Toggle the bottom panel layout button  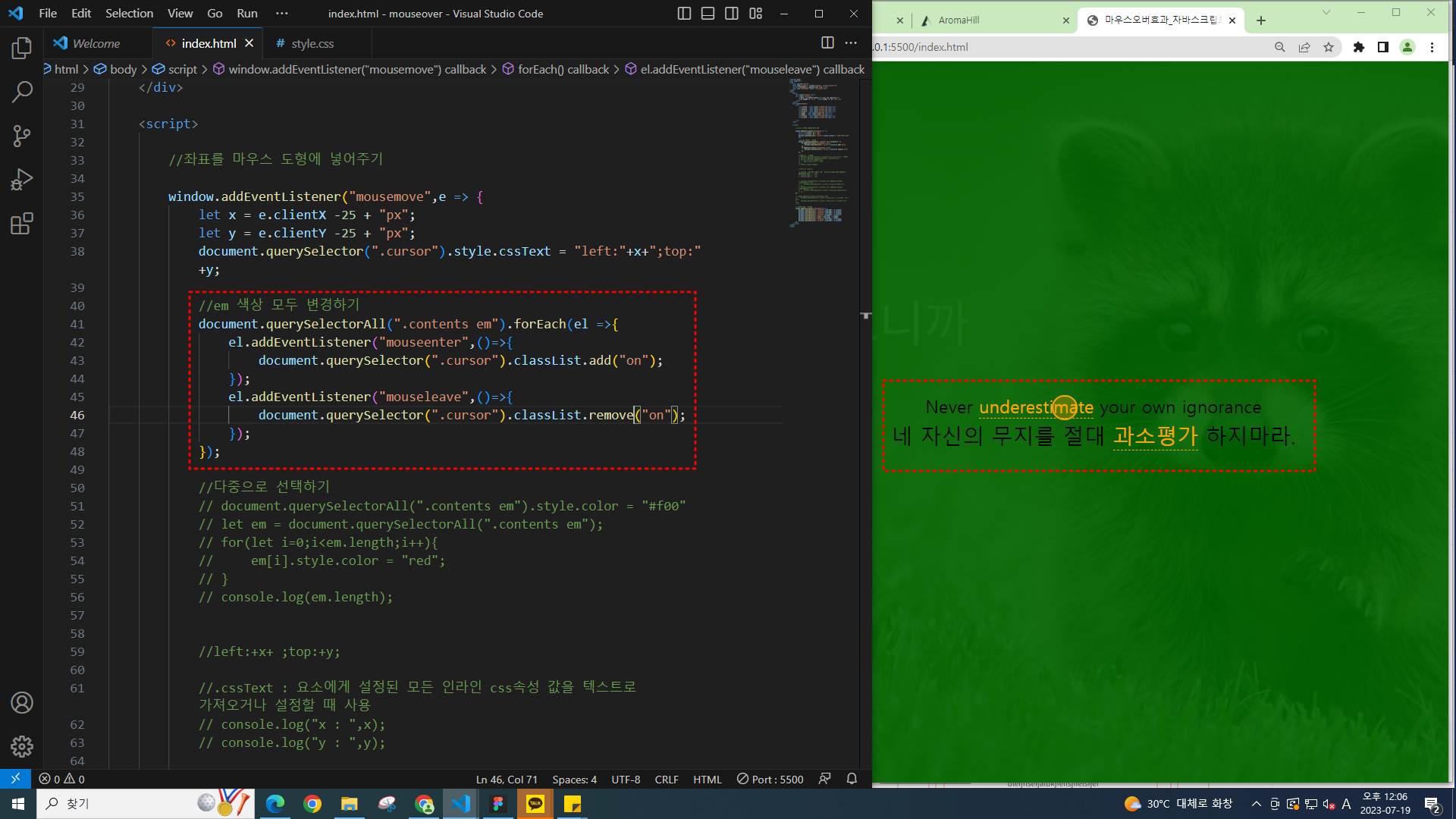(708, 14)
